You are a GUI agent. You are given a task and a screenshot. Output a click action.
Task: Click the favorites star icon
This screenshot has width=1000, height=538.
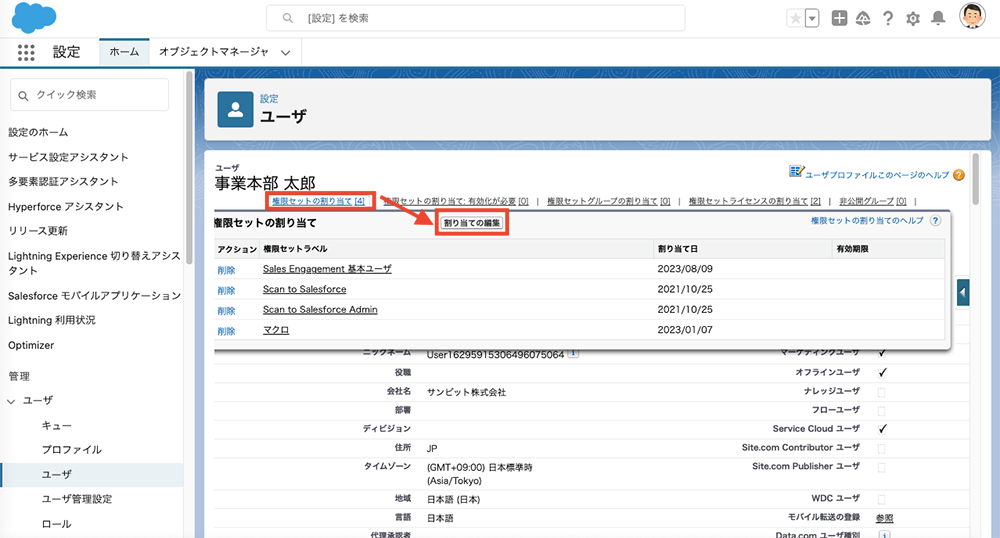pos(795,18)
